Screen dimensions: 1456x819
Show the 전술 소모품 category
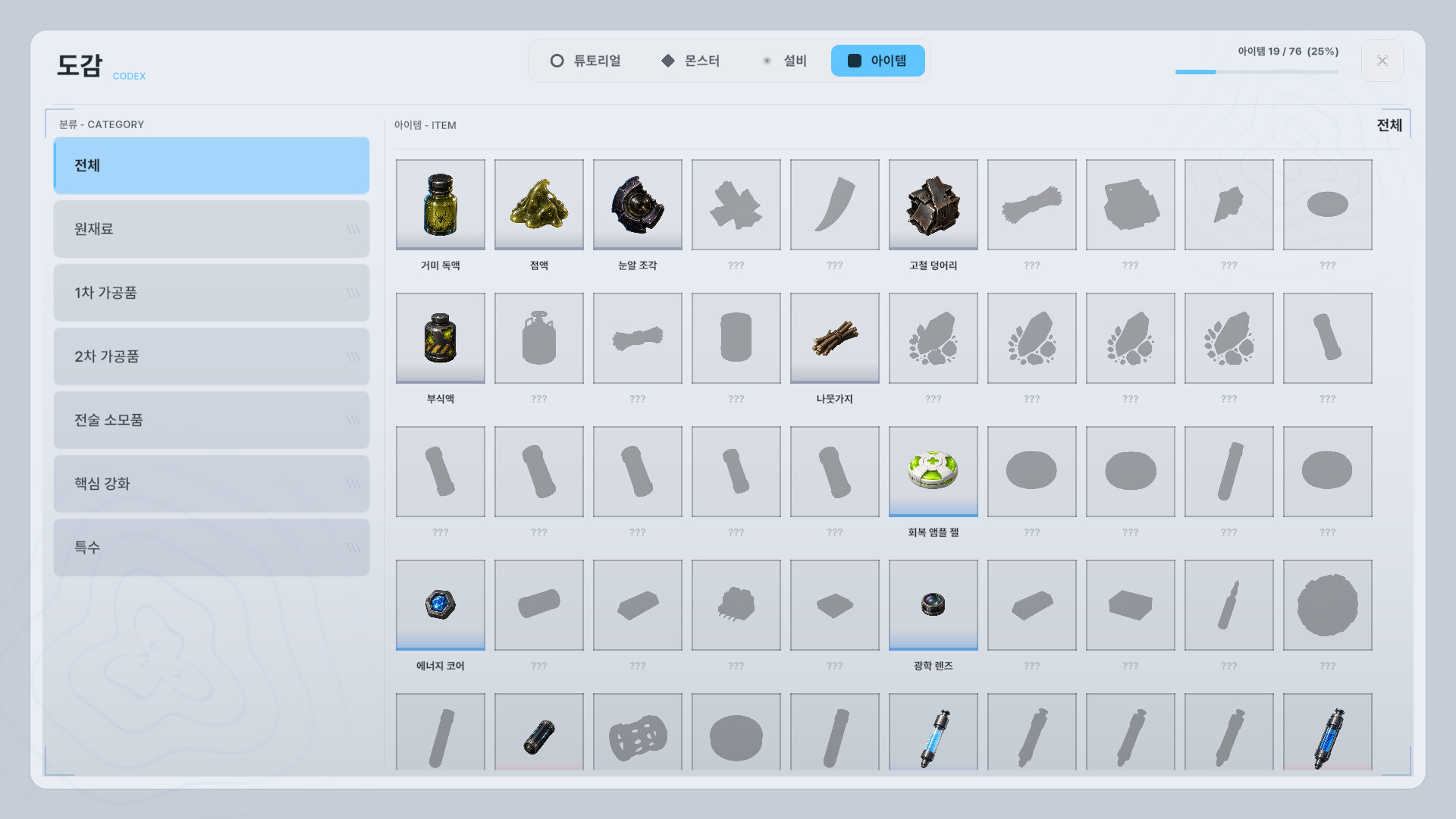[x=212, y=420]
